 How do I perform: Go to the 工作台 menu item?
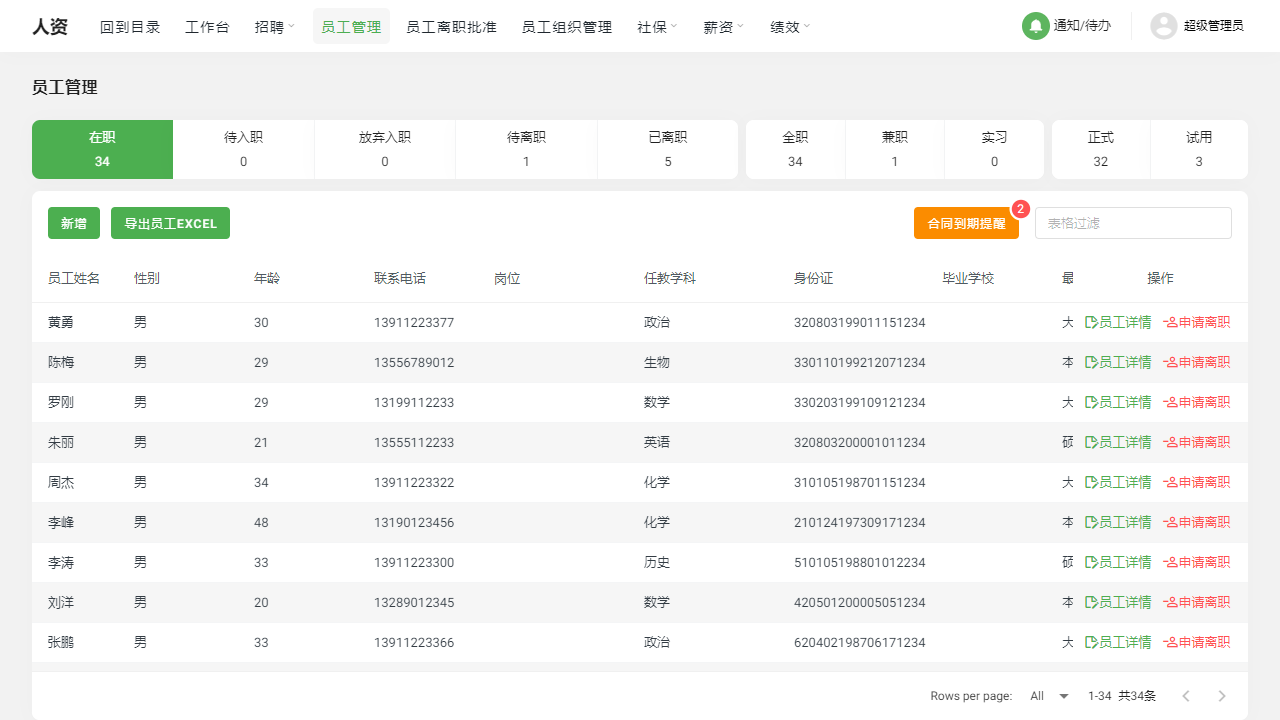[206, 27]
